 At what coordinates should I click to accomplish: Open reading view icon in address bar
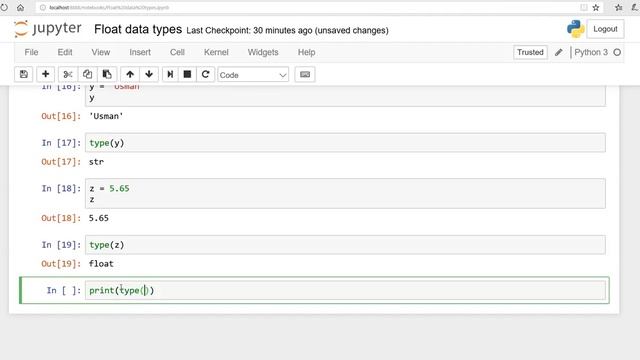pos(584,7)
